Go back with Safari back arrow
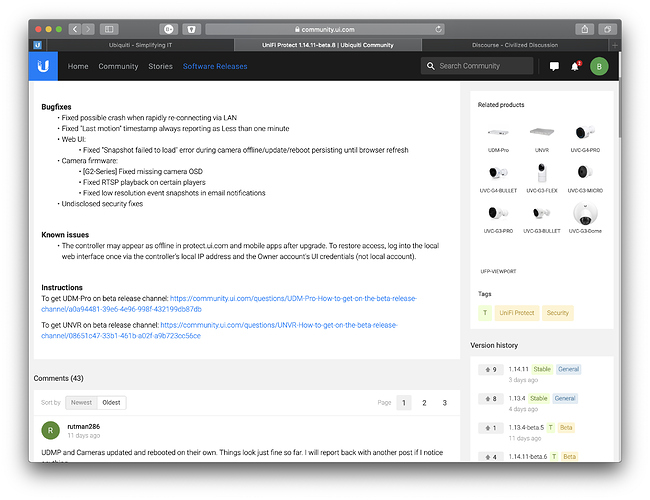 pyautogui.click(x=75, y=29)
